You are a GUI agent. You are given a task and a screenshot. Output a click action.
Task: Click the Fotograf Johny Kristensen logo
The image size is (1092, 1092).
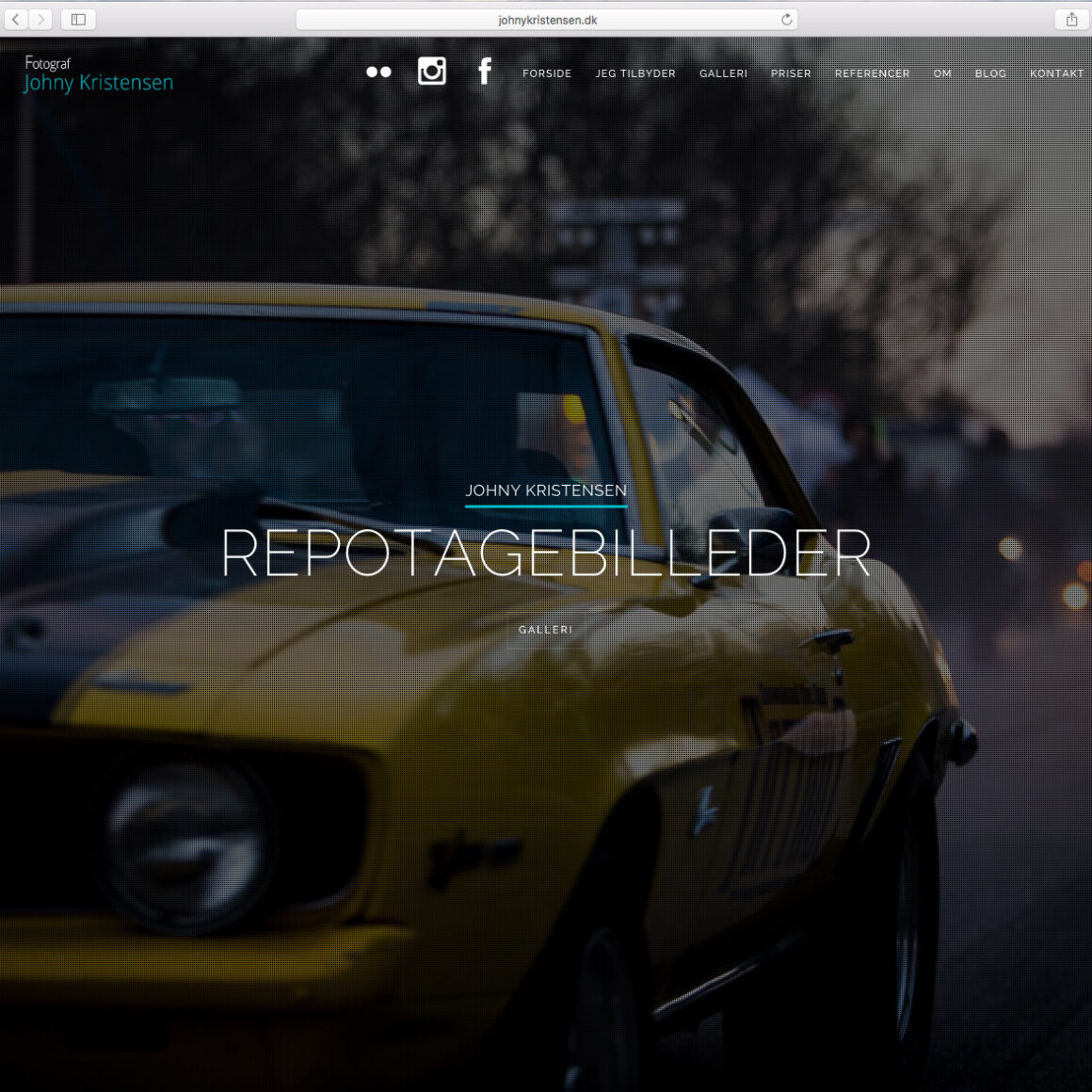point(98,74)
